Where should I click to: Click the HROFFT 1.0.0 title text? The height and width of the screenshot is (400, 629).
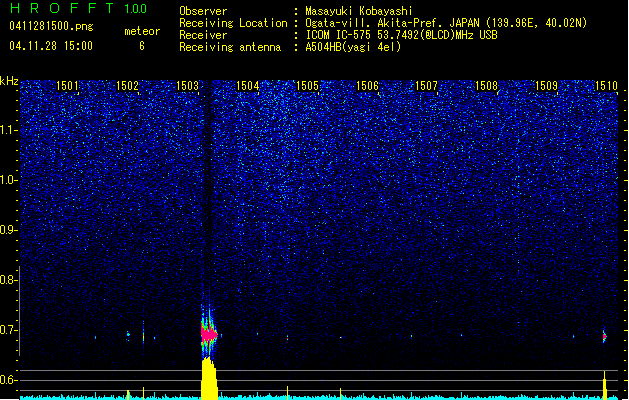point(79,8)
